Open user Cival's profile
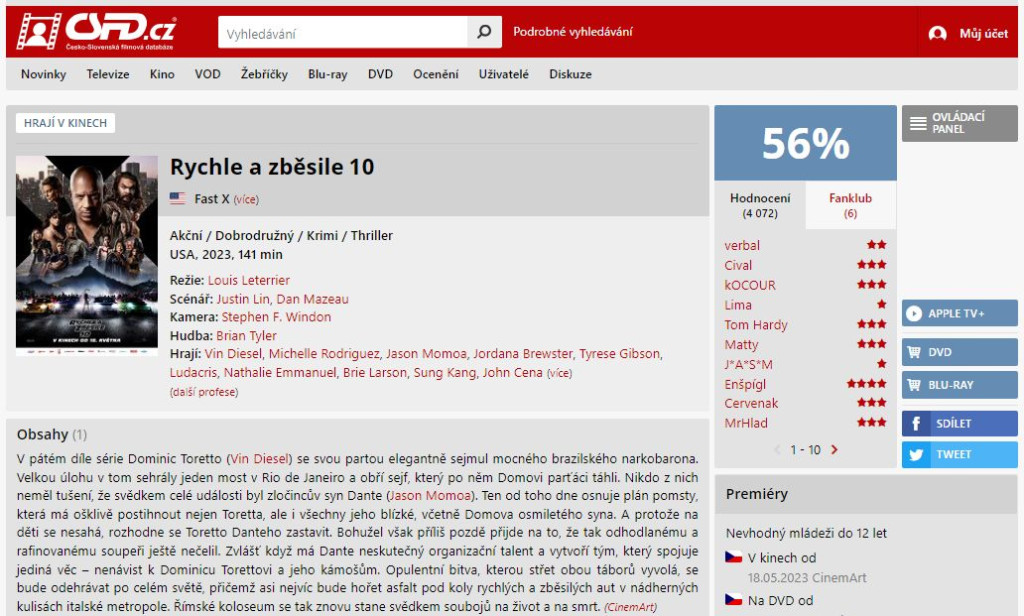Viewport: 1024px width, 616px height. (x=738, y=265)
